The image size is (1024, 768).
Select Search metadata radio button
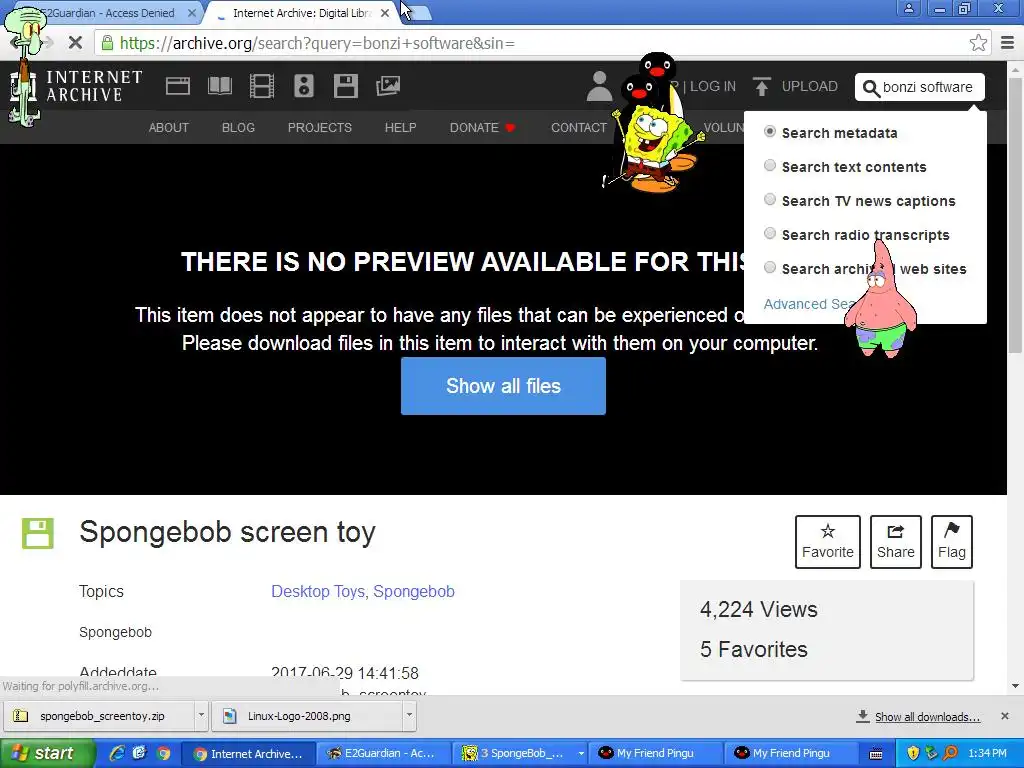pyautogui.click(x=770, y=132)
